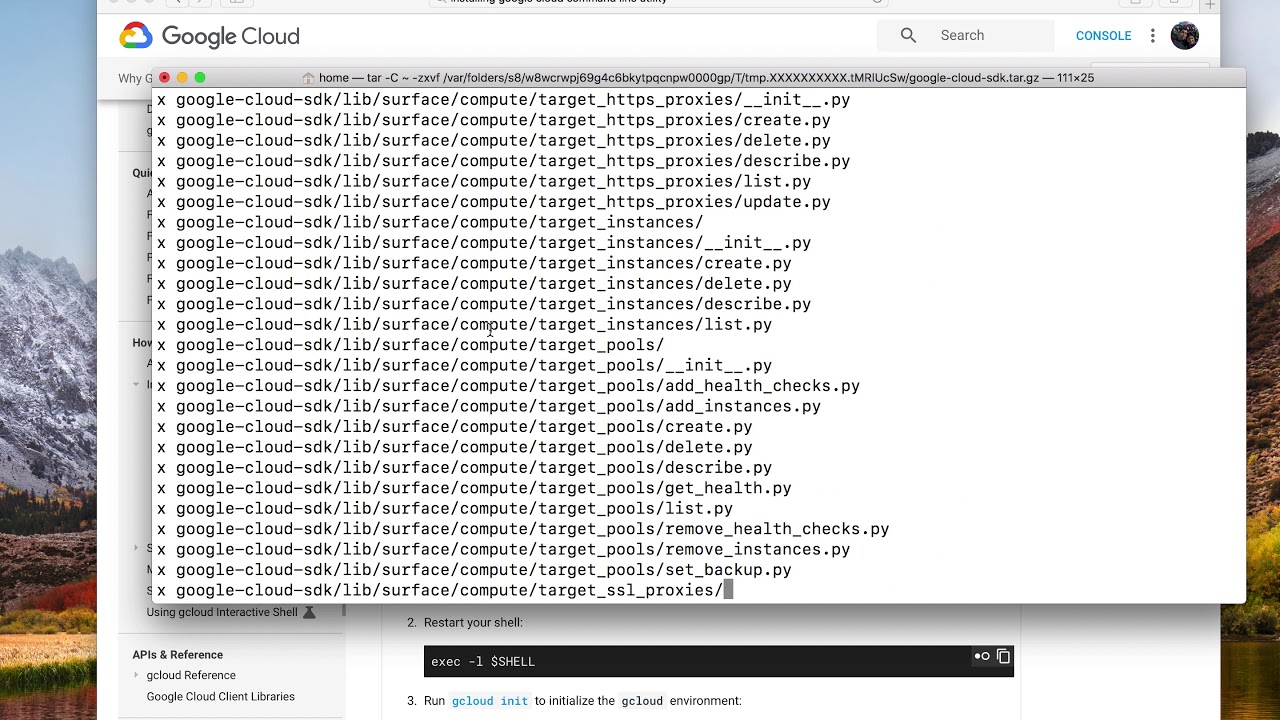
Task: Click the exec -l $SHELL command text
Action: [483, 662]
